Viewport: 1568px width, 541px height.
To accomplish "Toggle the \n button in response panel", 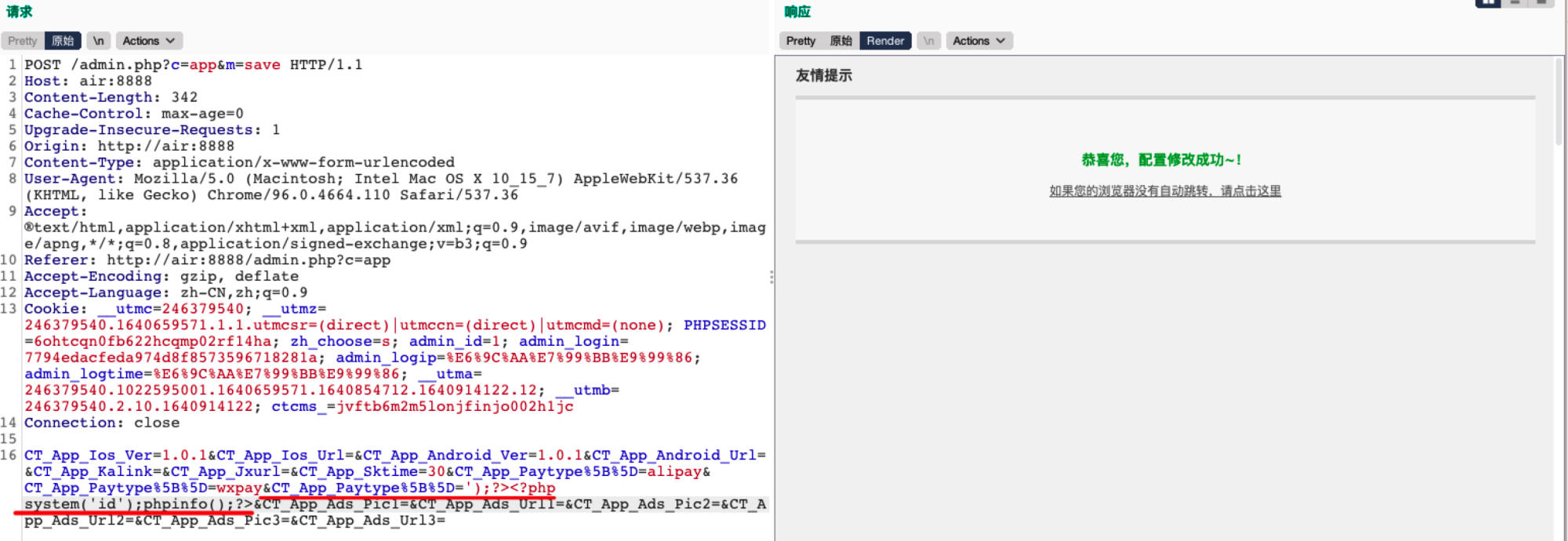I will 928,41.
